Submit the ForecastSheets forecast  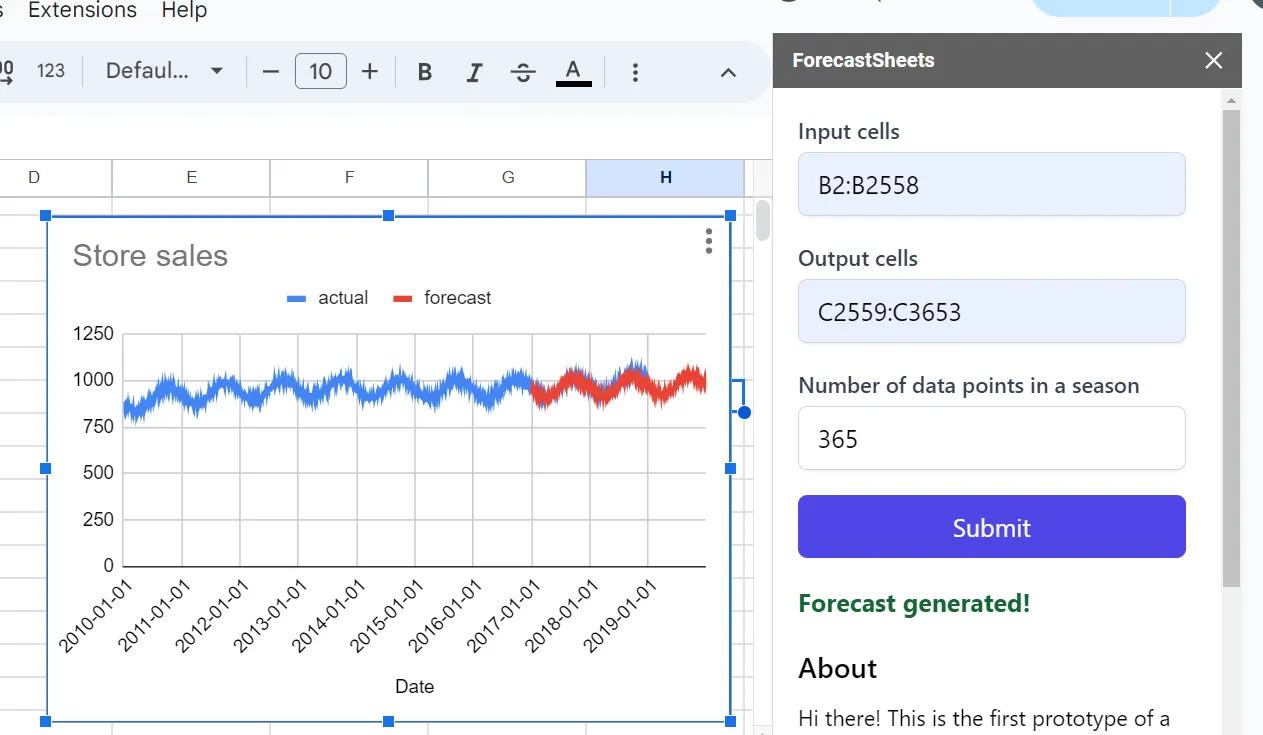[991, 527]
